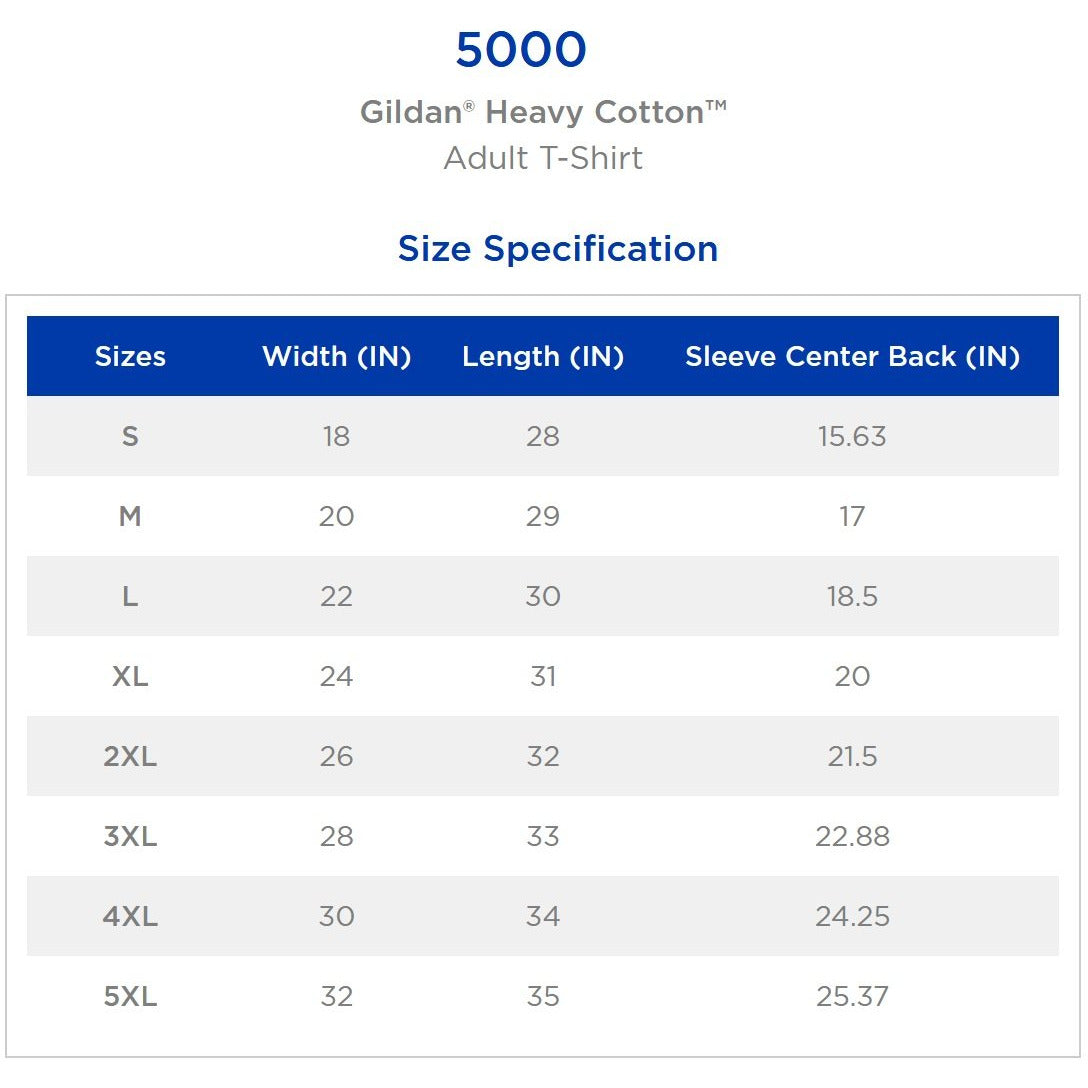The image size is (1088, 1088).
Task: Click the "Size Specification" heading
Action: pos(557,248)
